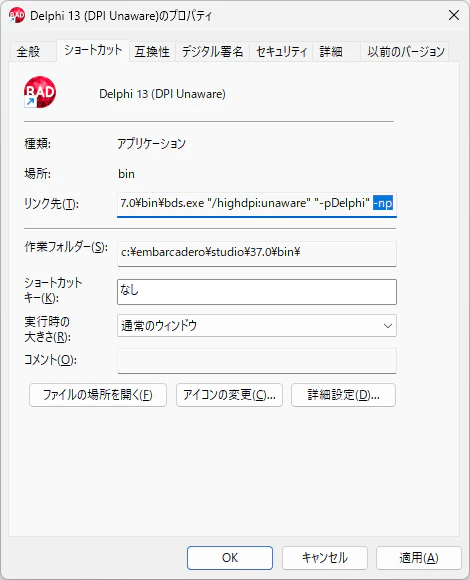The image size is (470, 580).
Task: Open the 互換性 tab
Action: tap(152, 51)
